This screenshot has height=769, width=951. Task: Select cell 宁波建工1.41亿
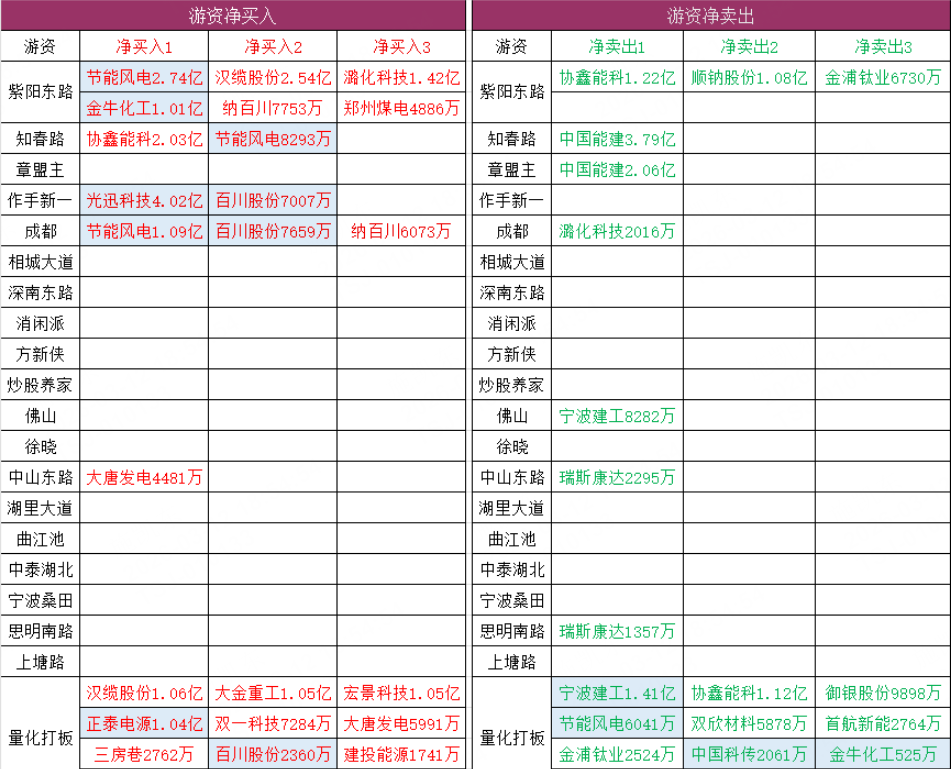617,693
